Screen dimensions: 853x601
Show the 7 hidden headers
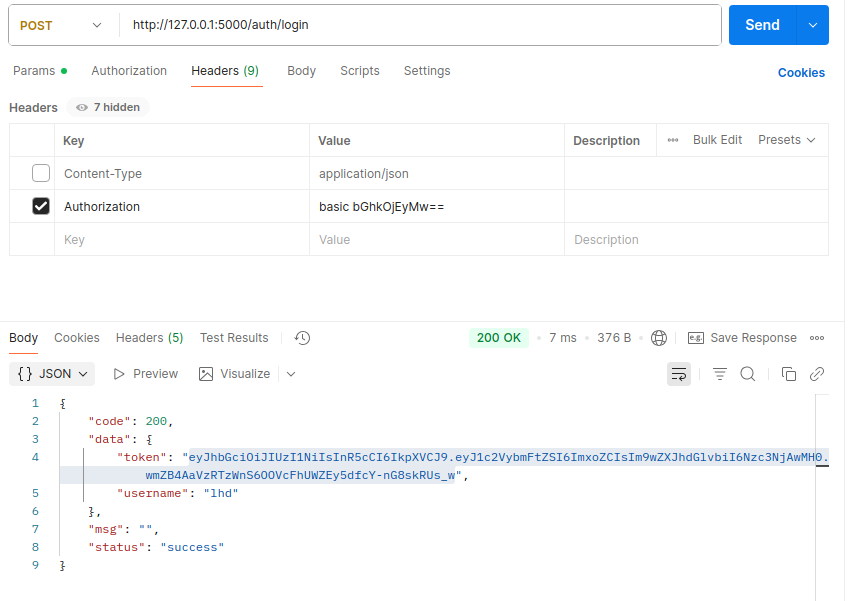tap(108, 107)
